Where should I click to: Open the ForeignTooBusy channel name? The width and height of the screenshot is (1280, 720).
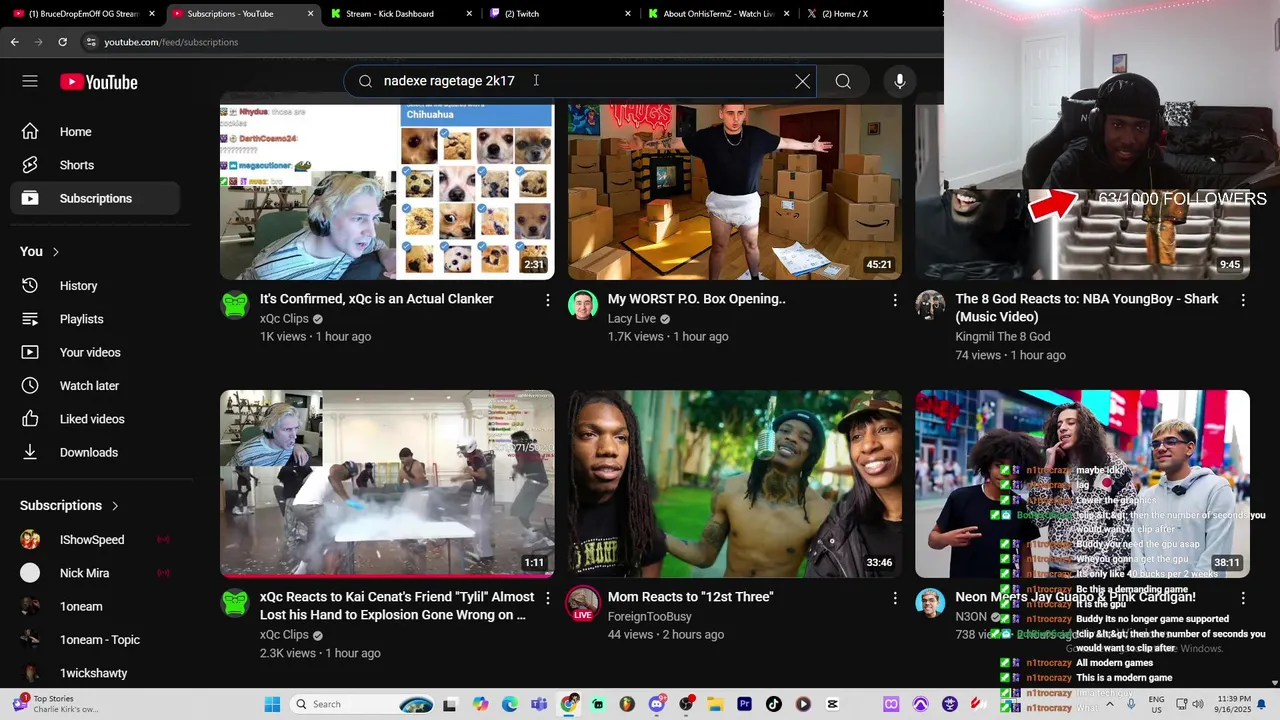(x=650, y=617)
